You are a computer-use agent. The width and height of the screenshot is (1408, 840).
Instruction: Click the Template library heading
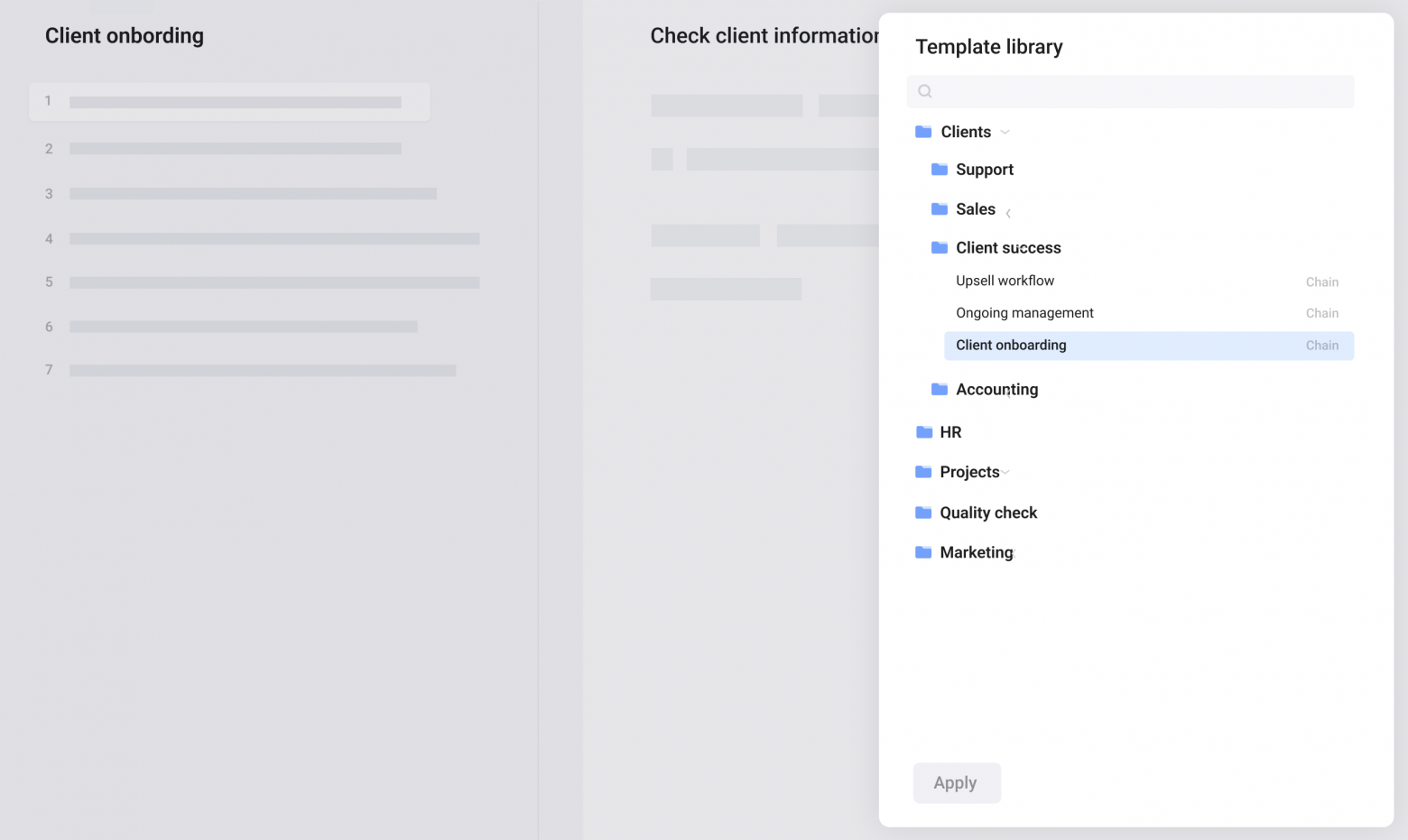pos(989,47)
